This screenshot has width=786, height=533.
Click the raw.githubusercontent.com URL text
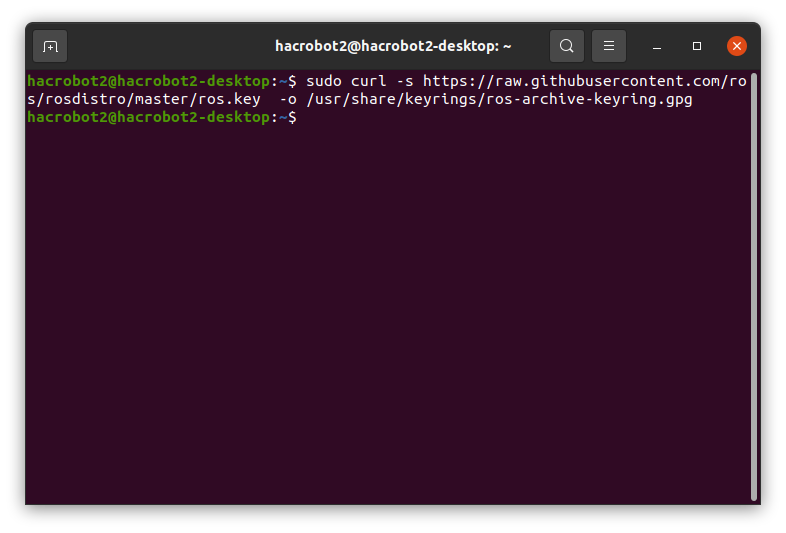pyautogui.click(x=584, y=81)
